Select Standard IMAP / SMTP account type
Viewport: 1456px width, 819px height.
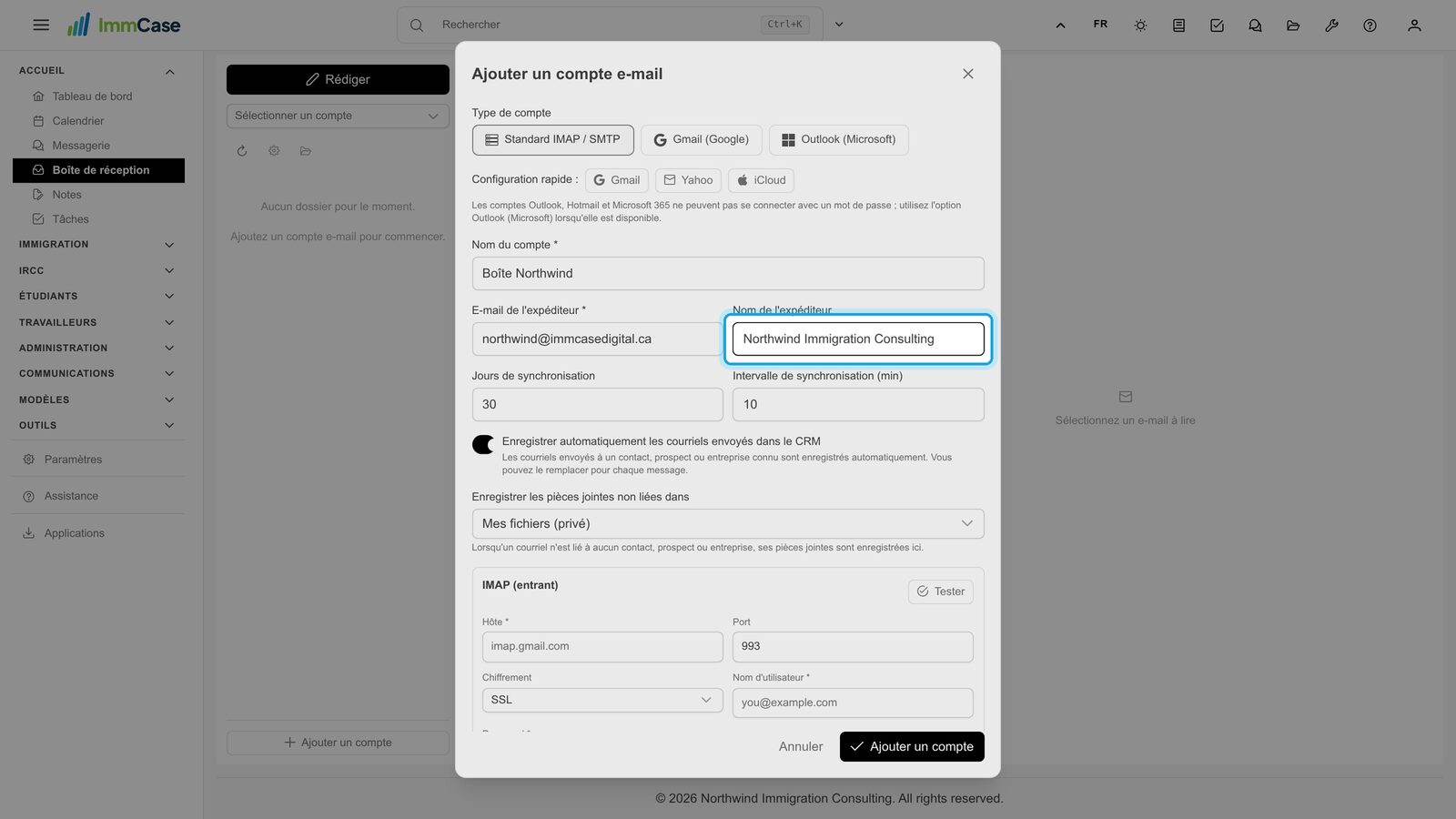[553, 140]
